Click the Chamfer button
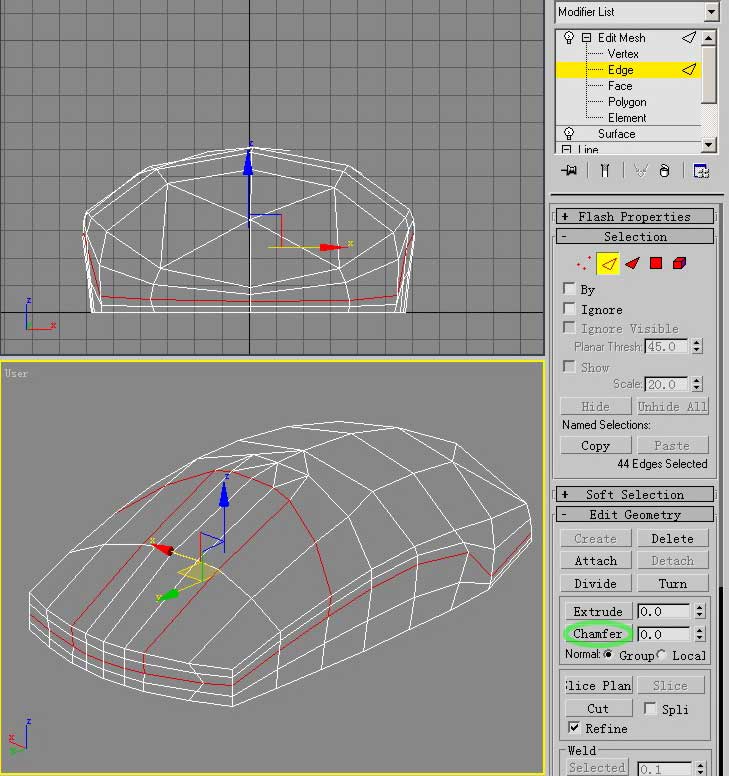The width and height of the screenshot is (729, 776). [598, 634]
